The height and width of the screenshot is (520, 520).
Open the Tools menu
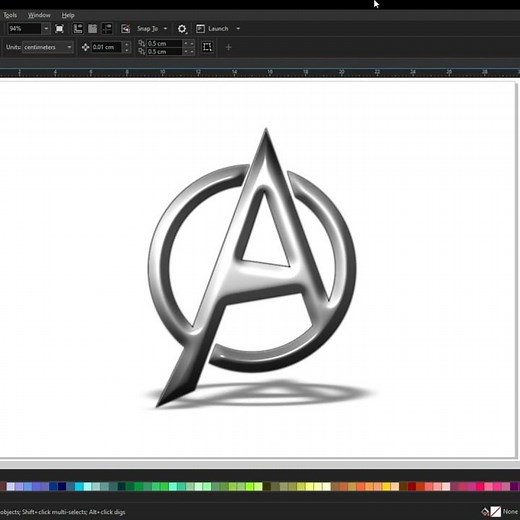click(10, 15)
